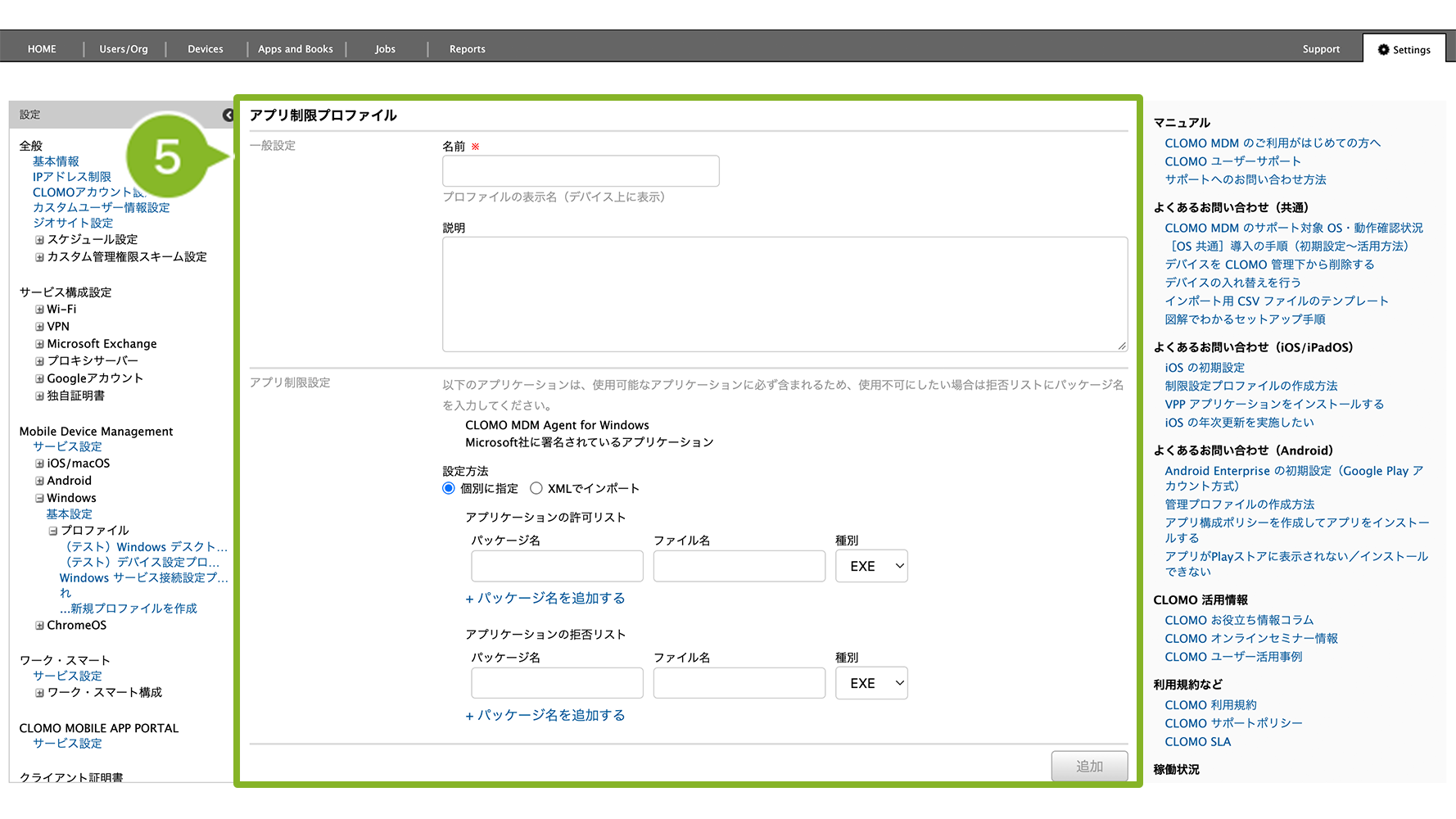Open …新規プロファイルを作成 link
This screenshot has height=819, width=1456.
[128, 609]
